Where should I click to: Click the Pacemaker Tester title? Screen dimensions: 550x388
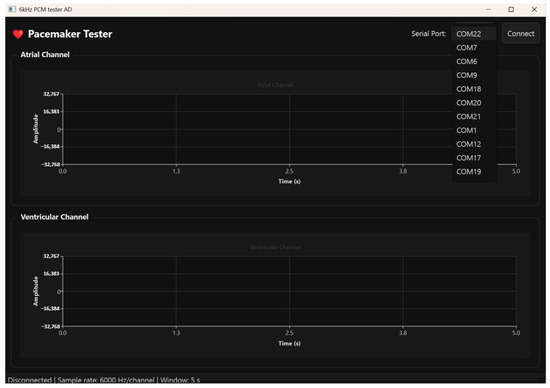[x=70, y=34]
